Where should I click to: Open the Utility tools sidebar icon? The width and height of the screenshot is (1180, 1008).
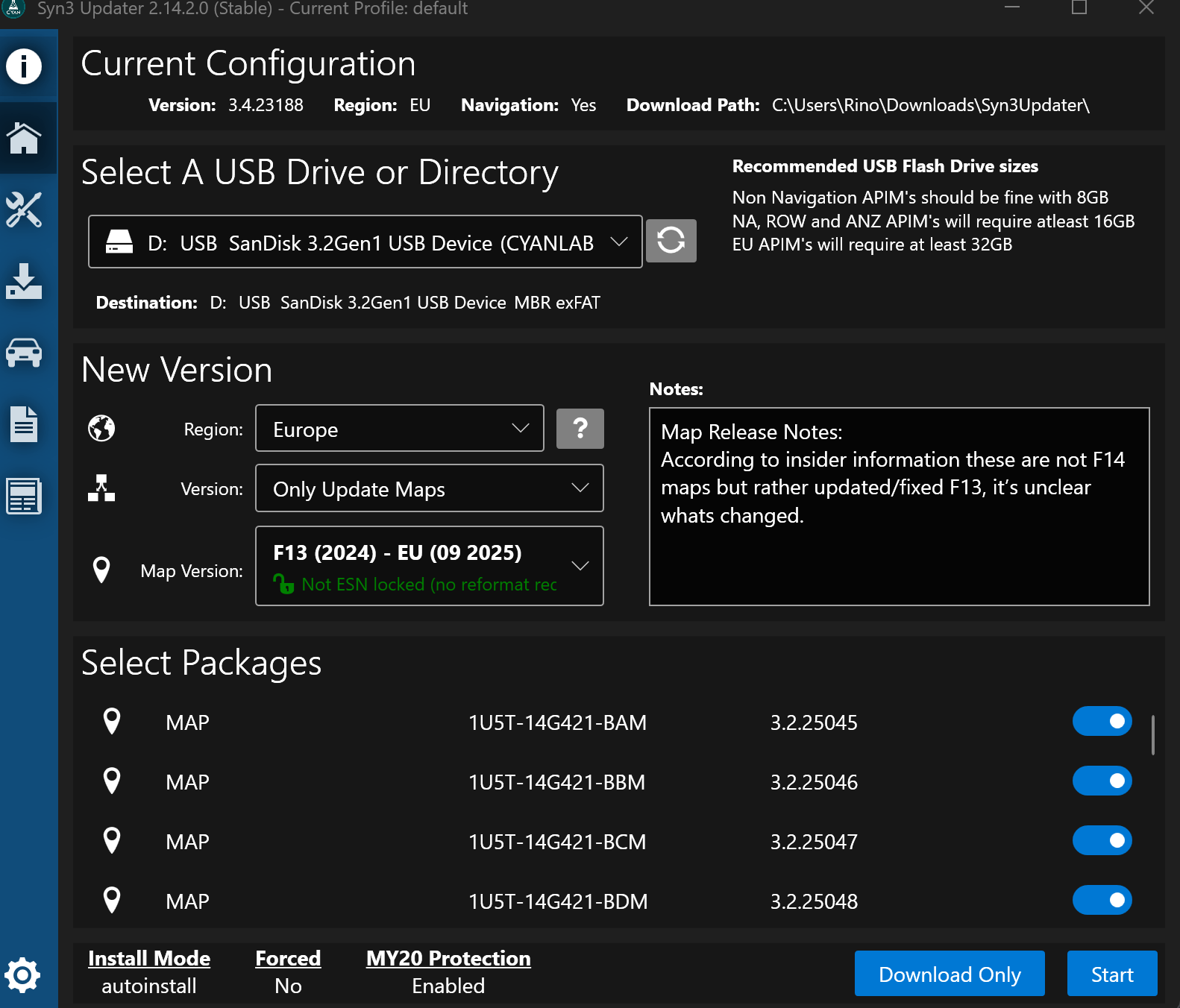click(24, 210)
